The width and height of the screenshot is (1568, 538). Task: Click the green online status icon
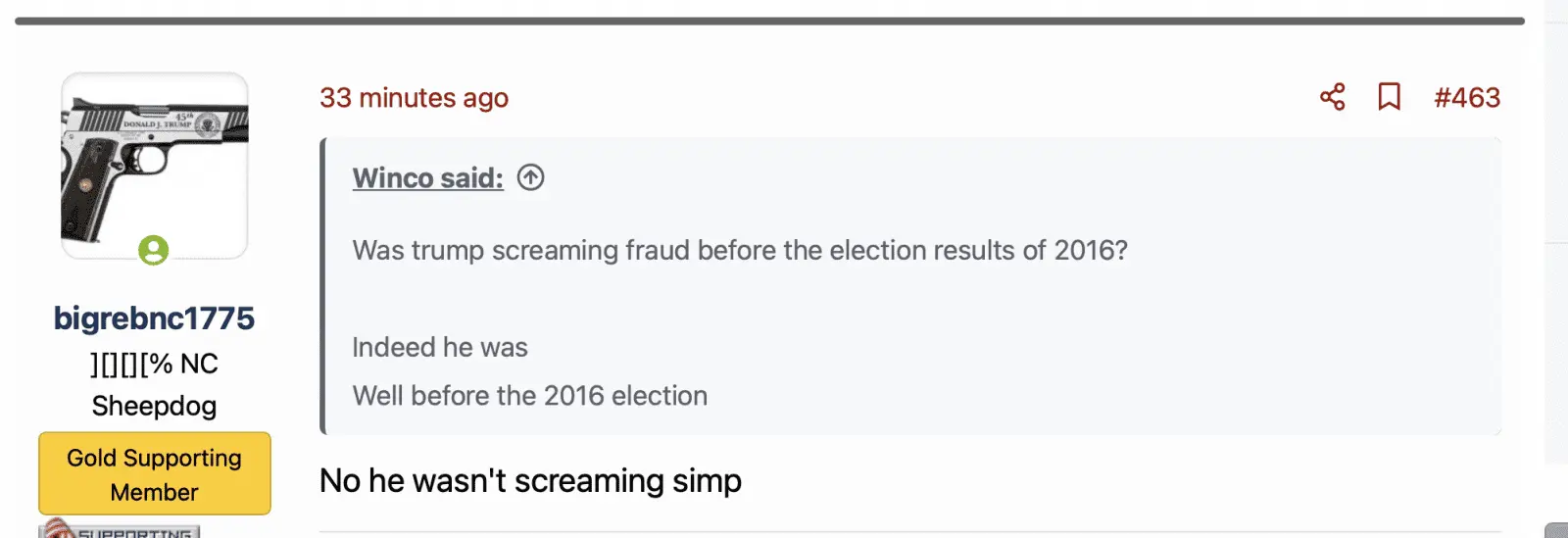[x=153, y=250]
